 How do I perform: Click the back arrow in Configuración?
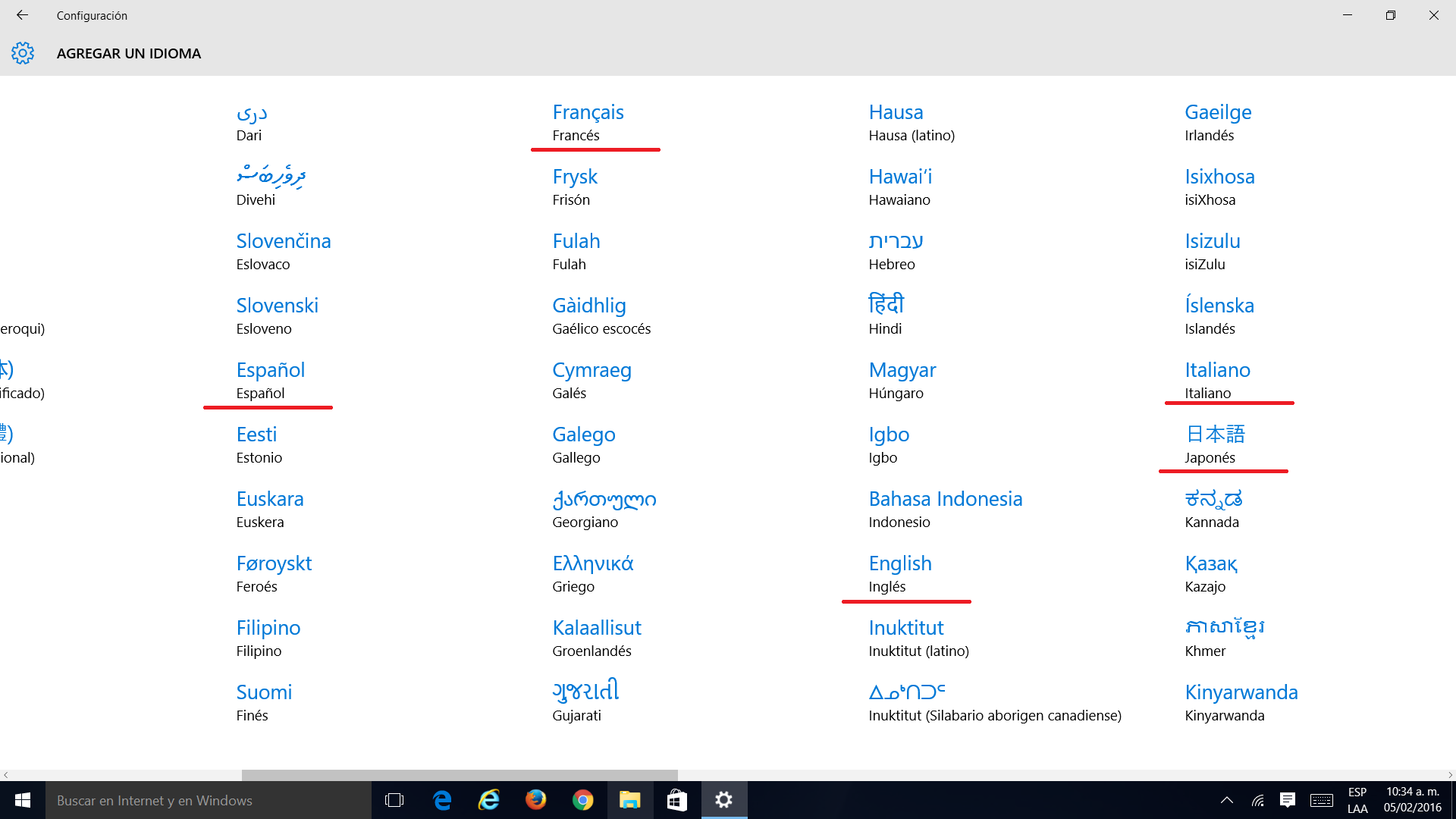pos(22,15)
